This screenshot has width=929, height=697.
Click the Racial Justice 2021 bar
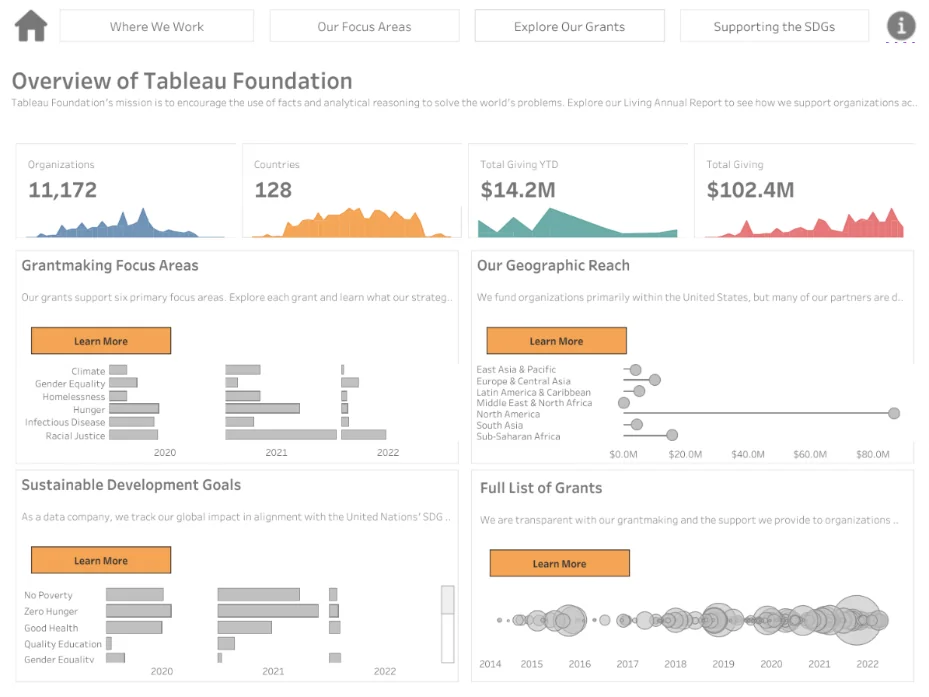(281, 434)
